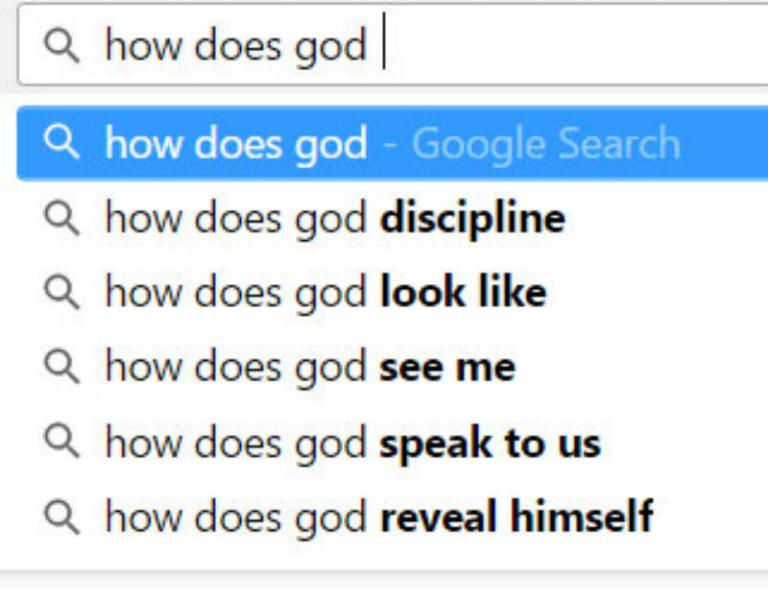The image size is (768, 601).
Task: Pick suggestion 'how does god speak to us'
Action: click(x=392, y=442)
